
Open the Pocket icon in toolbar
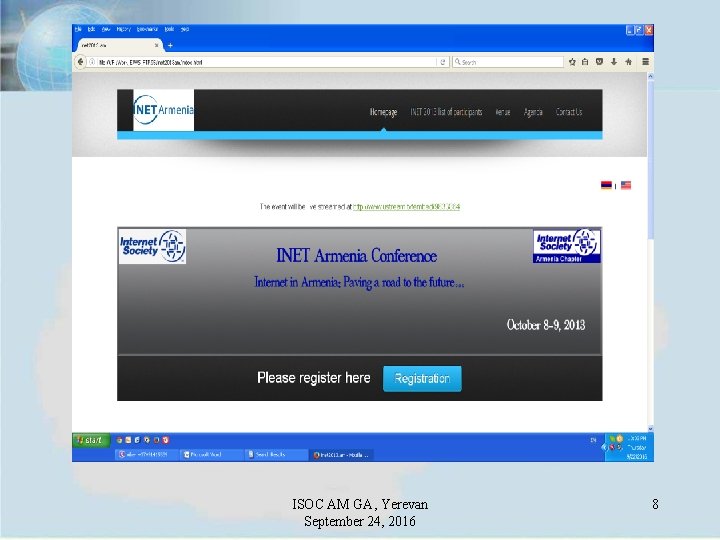[599, 62]
